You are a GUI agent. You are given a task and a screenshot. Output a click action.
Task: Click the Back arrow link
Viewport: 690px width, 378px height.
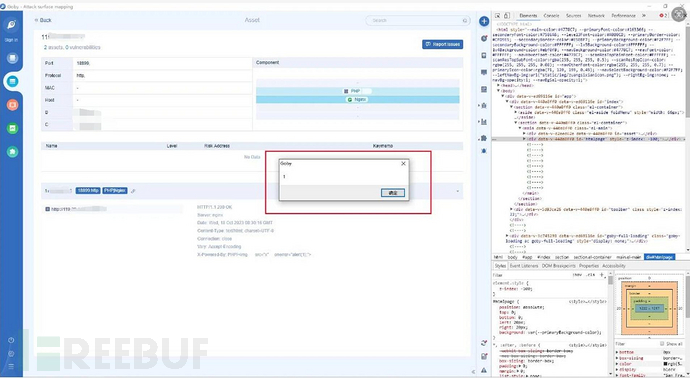coord(43,20)
